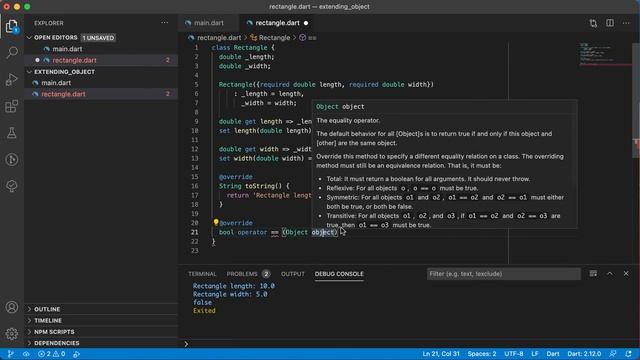The width and height of the screenshot is (640, 360).
Task: Open the Problems panel tab
Action: coord(248,274)
